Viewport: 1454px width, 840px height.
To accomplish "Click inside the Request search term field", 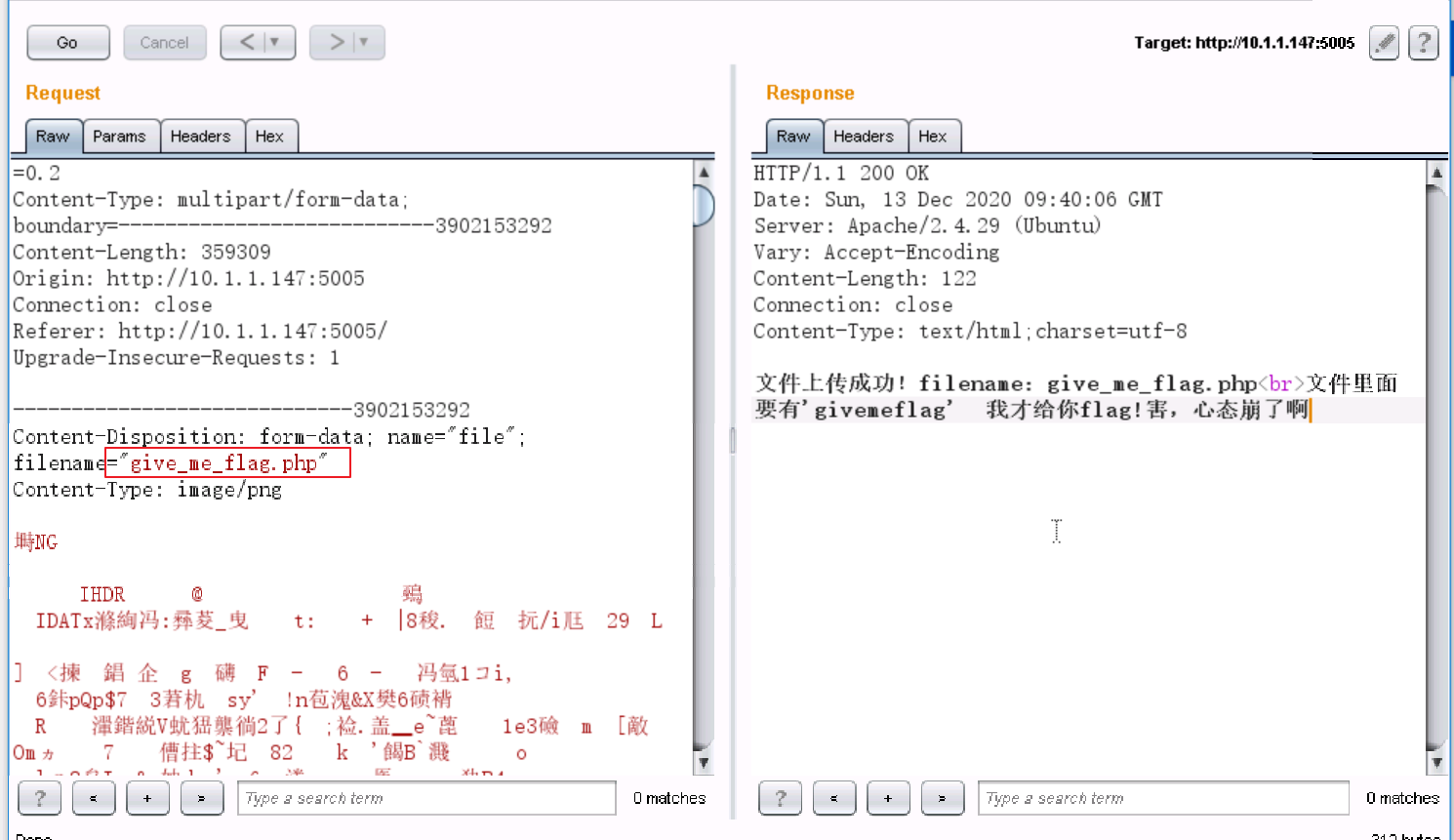I will point(426,798).
